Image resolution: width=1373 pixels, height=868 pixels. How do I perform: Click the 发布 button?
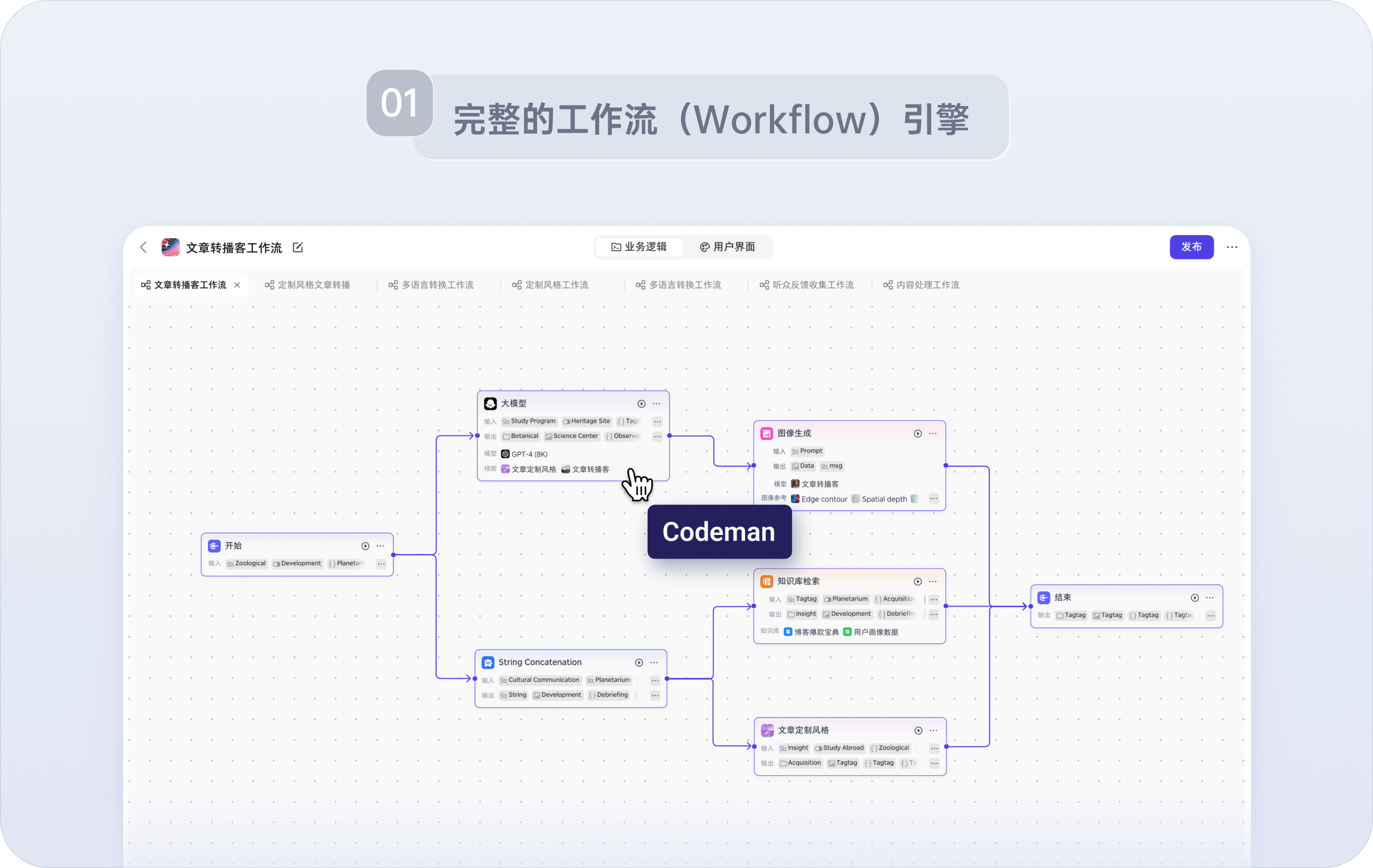(1191, 247)
